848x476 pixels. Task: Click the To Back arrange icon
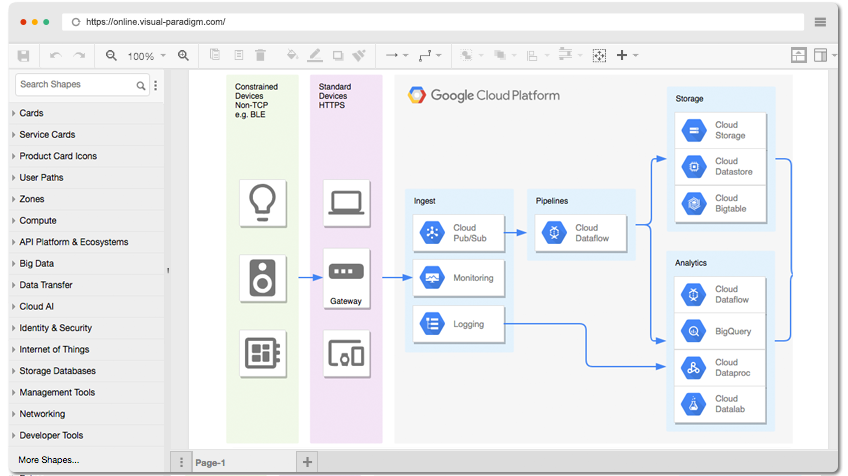click(500, 55)
